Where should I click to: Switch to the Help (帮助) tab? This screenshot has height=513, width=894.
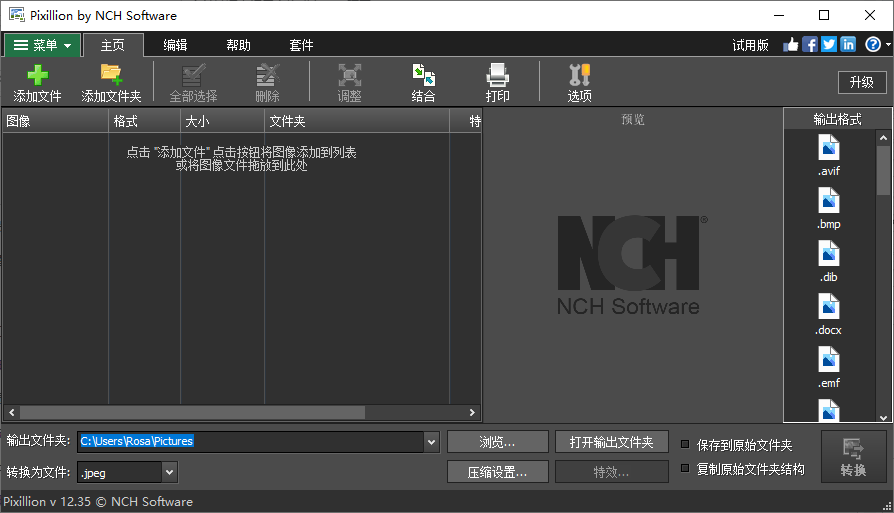238,45
